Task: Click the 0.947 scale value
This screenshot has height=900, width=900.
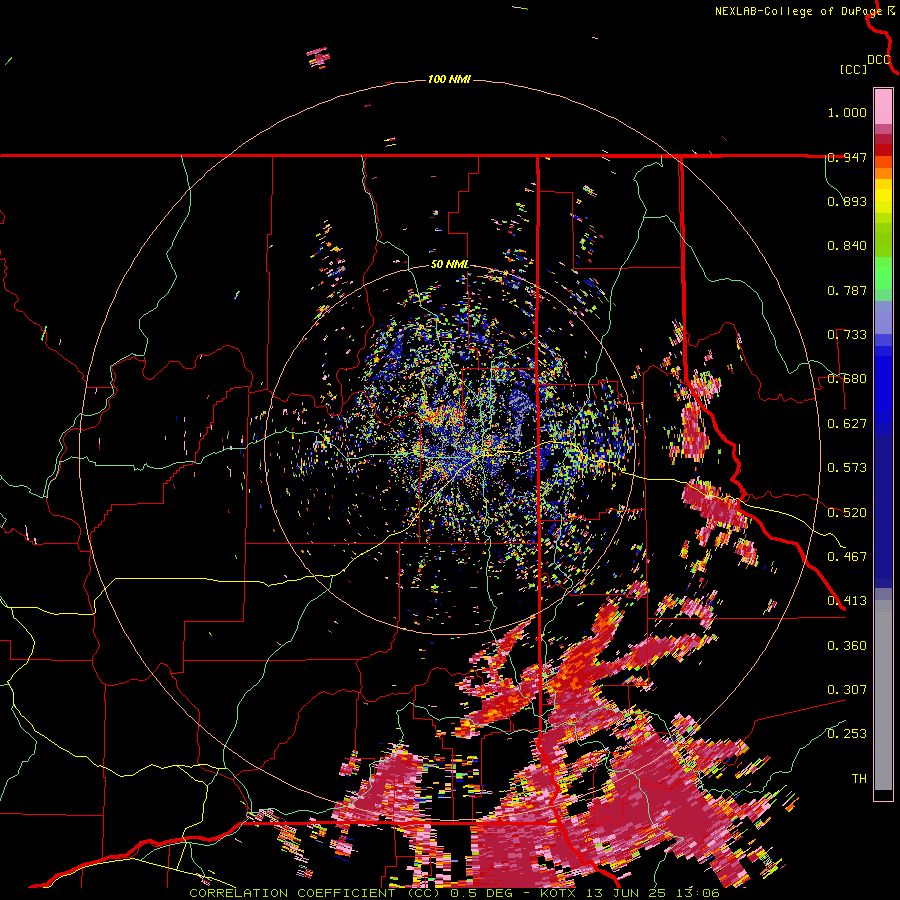Action: [x=847, y=157]
